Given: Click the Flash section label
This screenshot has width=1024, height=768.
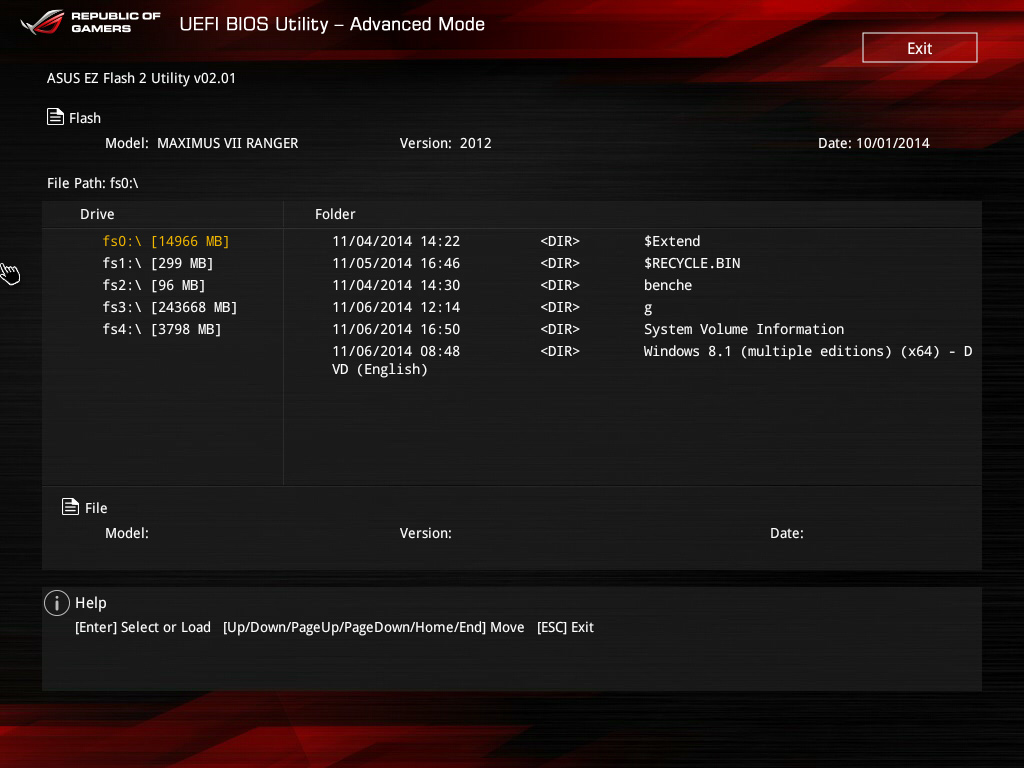Looking at the screenshot, I should click(85, 118).
